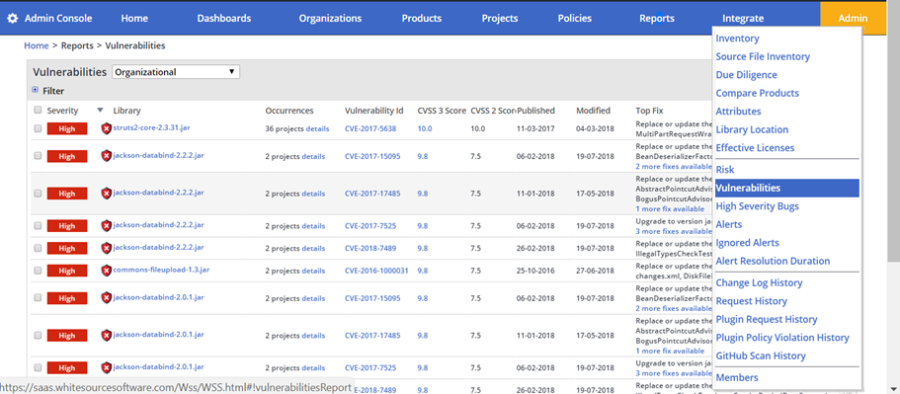Viewport: 900px width, 394px height.
Task: Click the High severity badge for struts2-core row
Action: (x=67, y=129)
